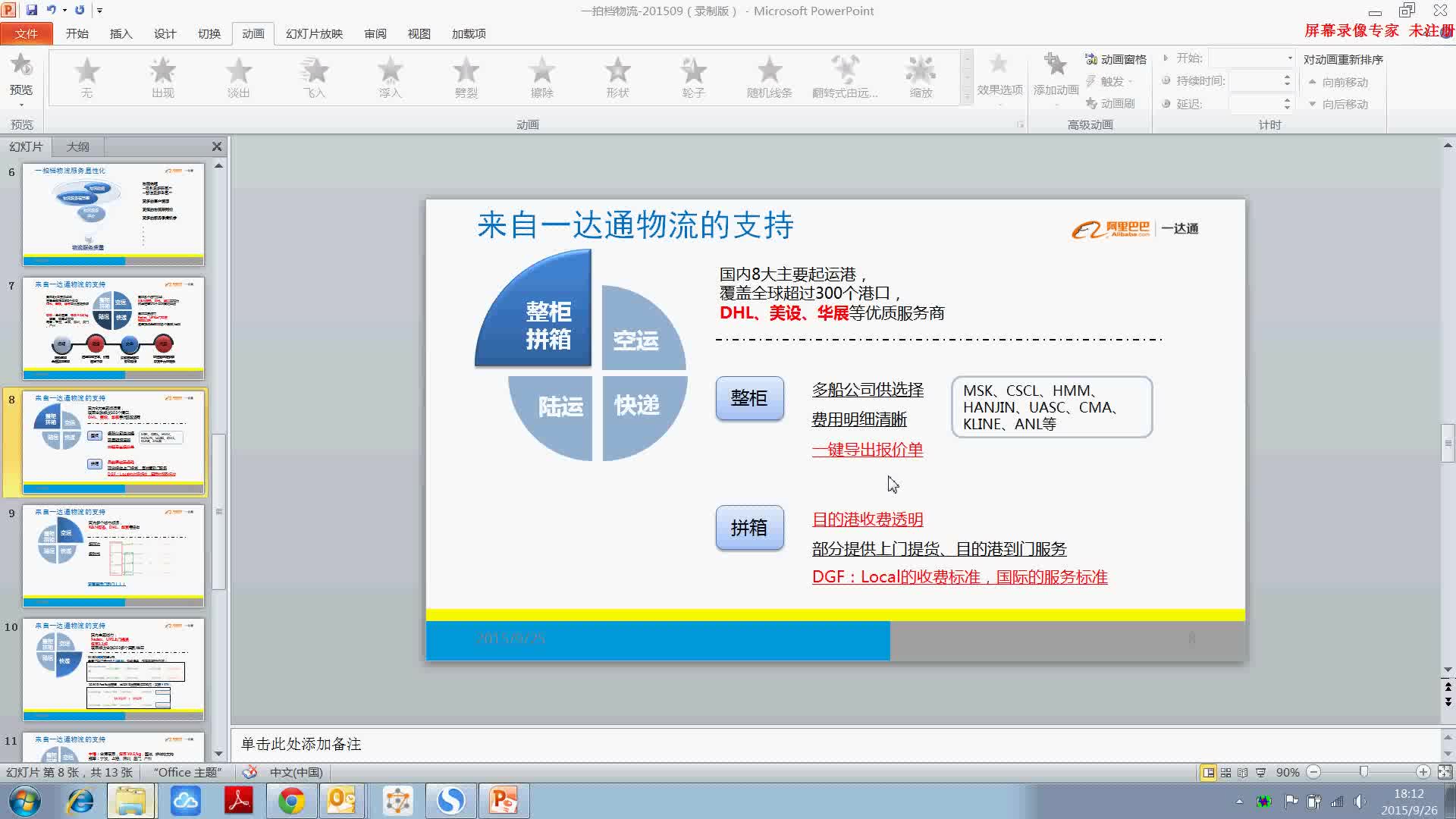Select the 浮入 (Float In) animation effect
The height and width of the screenshot is (819, 1456).
point(390,77)
